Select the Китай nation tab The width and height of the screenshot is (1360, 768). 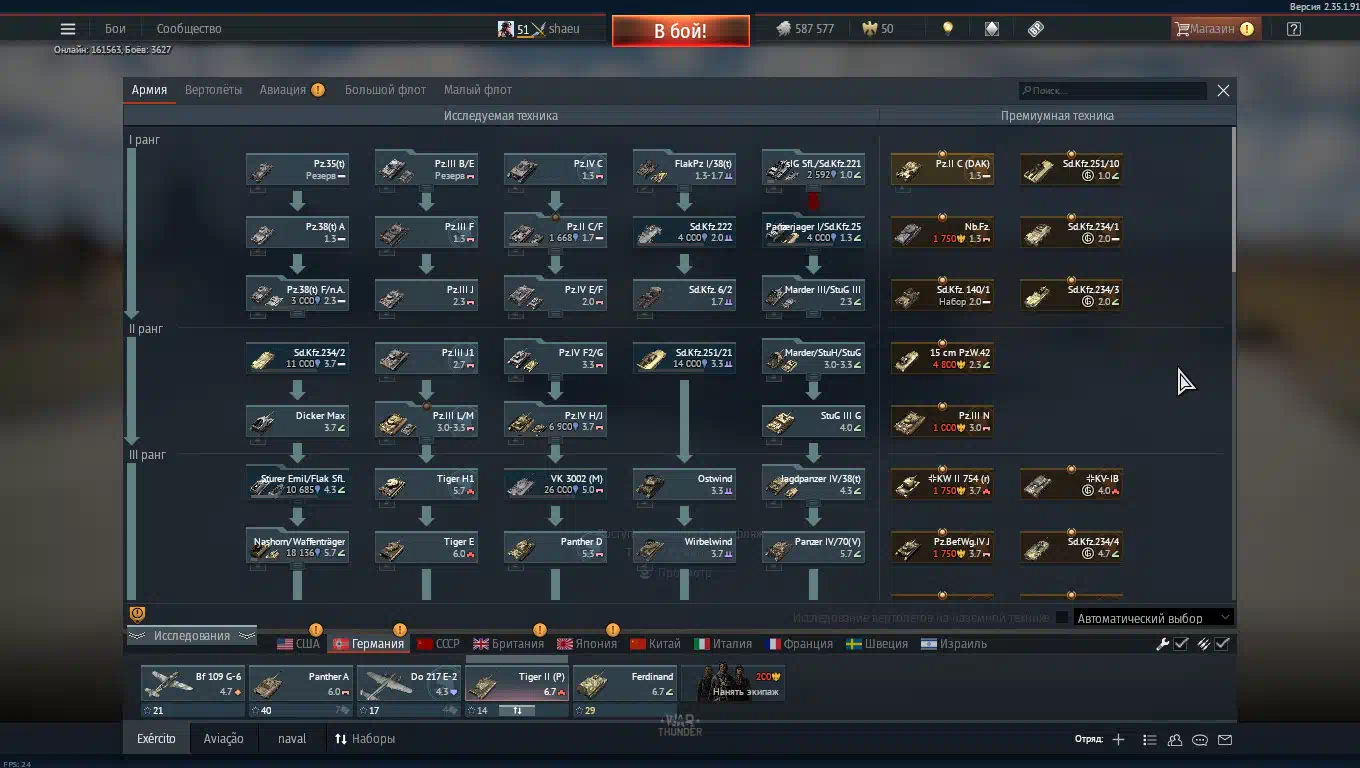(x=656, y=644)
